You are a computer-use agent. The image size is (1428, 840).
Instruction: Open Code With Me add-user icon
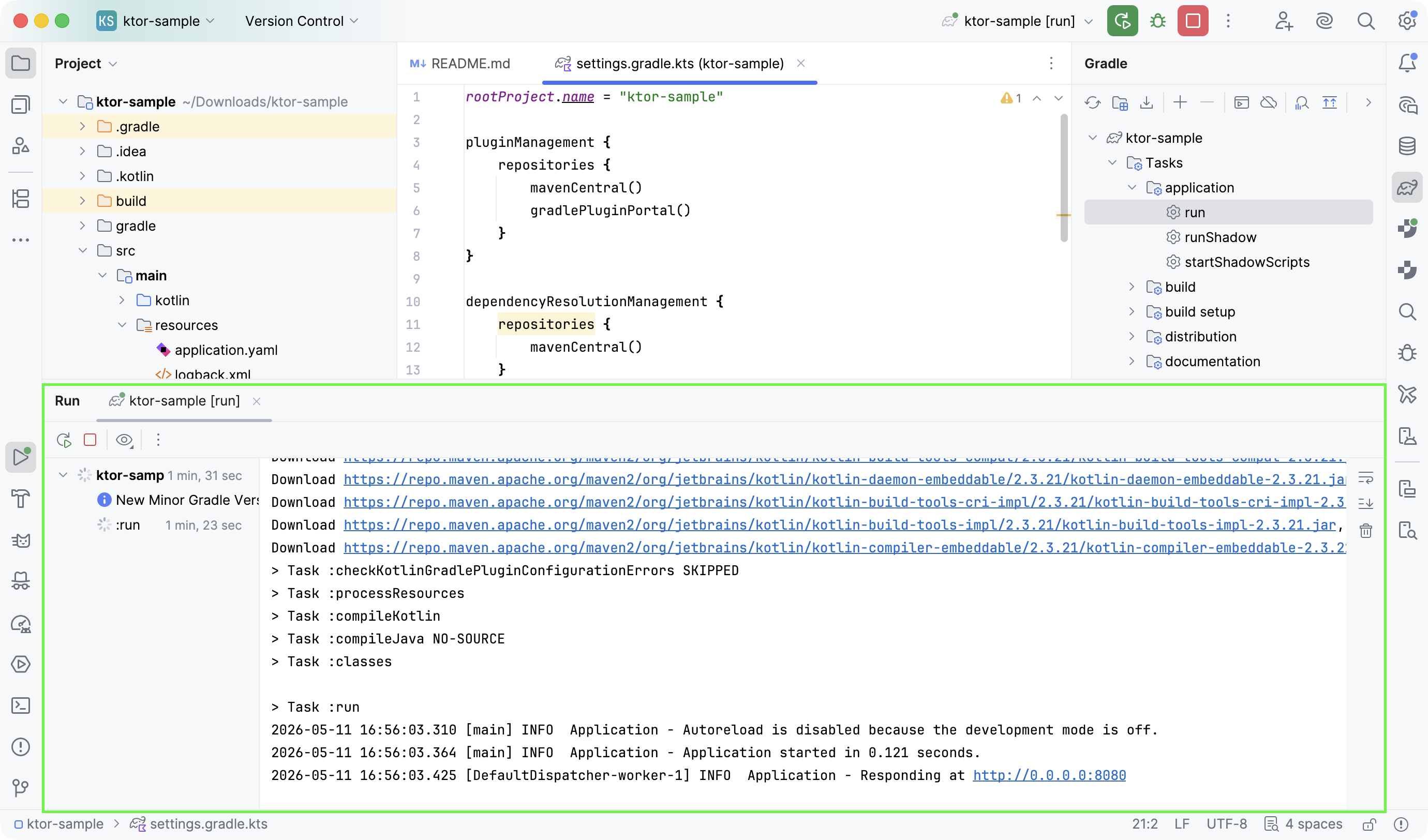pyautogui.click(x=1283, y=21)
